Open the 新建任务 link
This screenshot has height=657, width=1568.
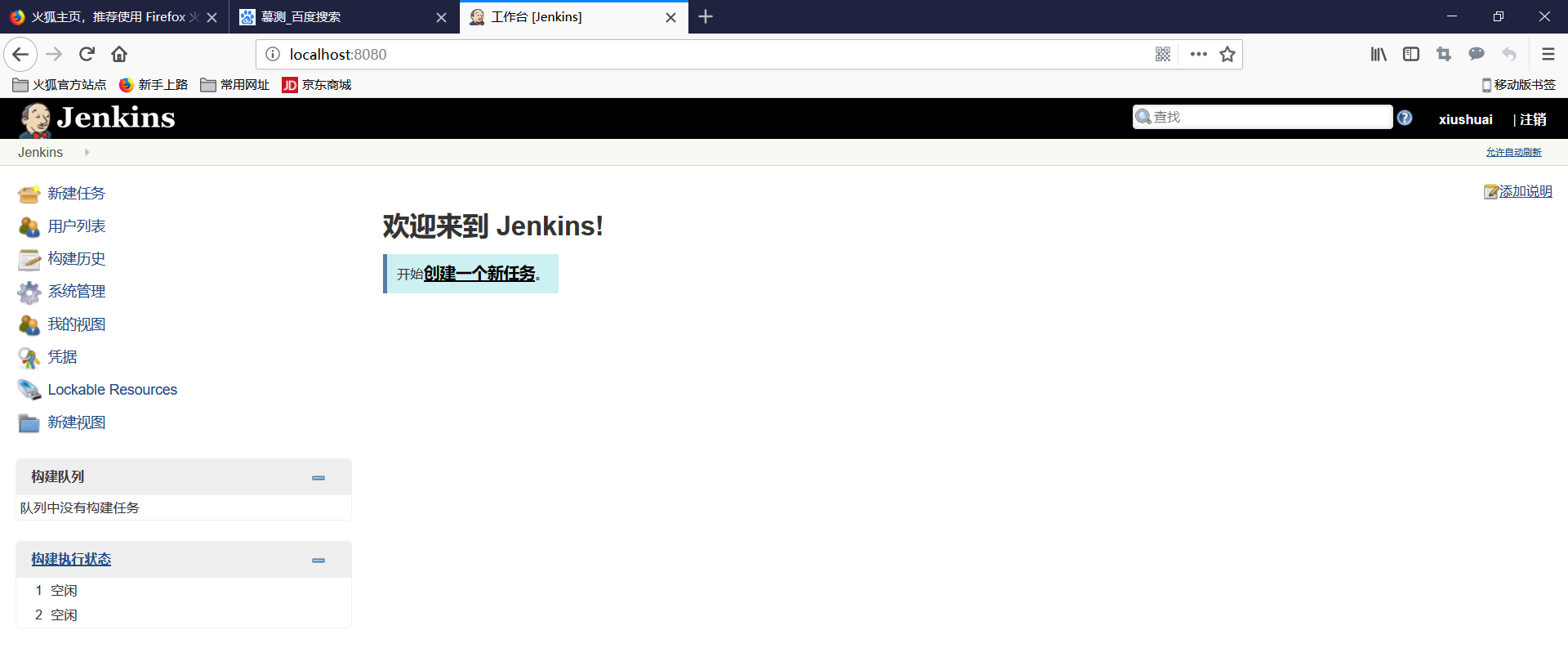click(x=77, y=194)
